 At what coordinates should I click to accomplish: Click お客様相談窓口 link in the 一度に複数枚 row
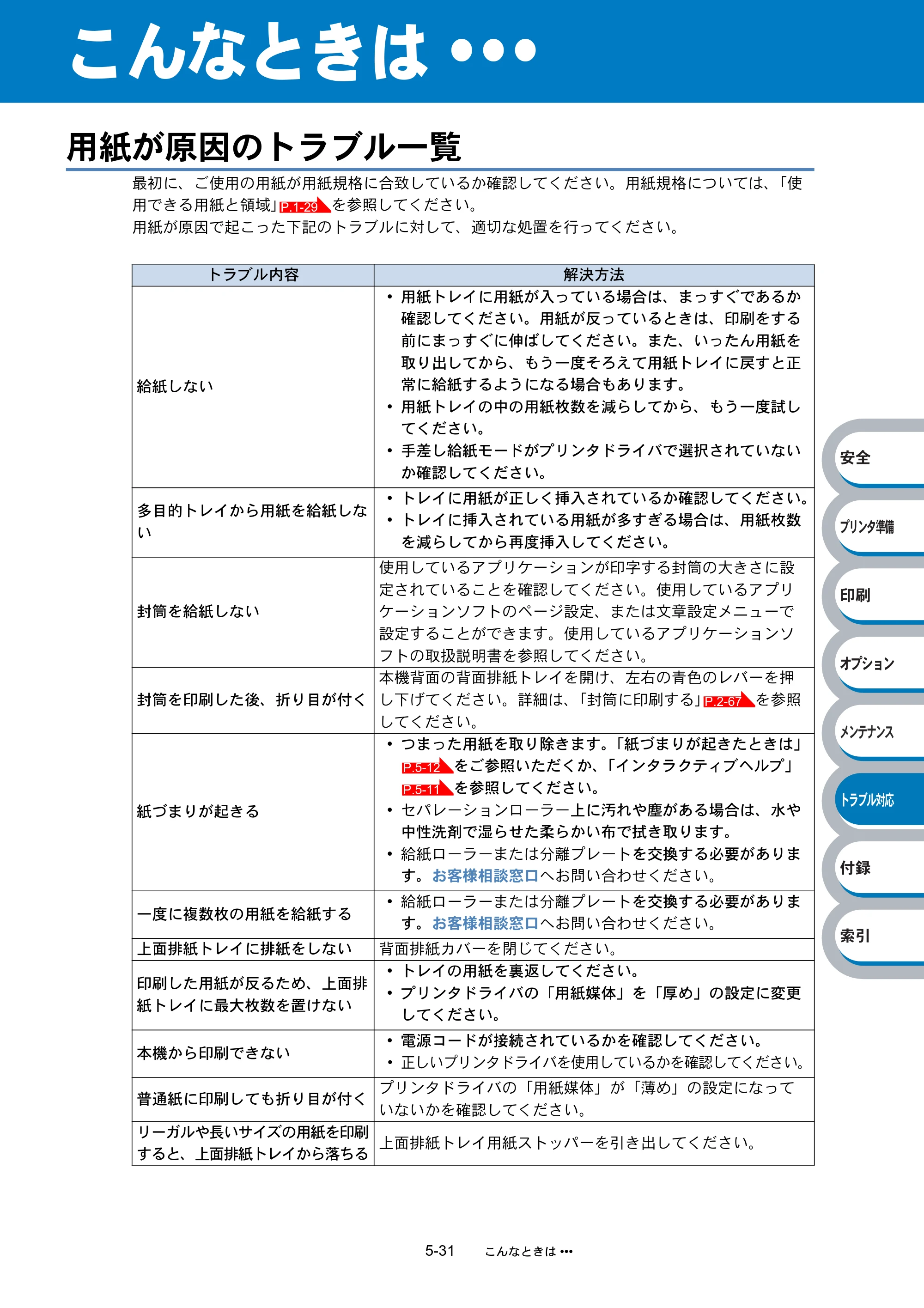point(486,923)
